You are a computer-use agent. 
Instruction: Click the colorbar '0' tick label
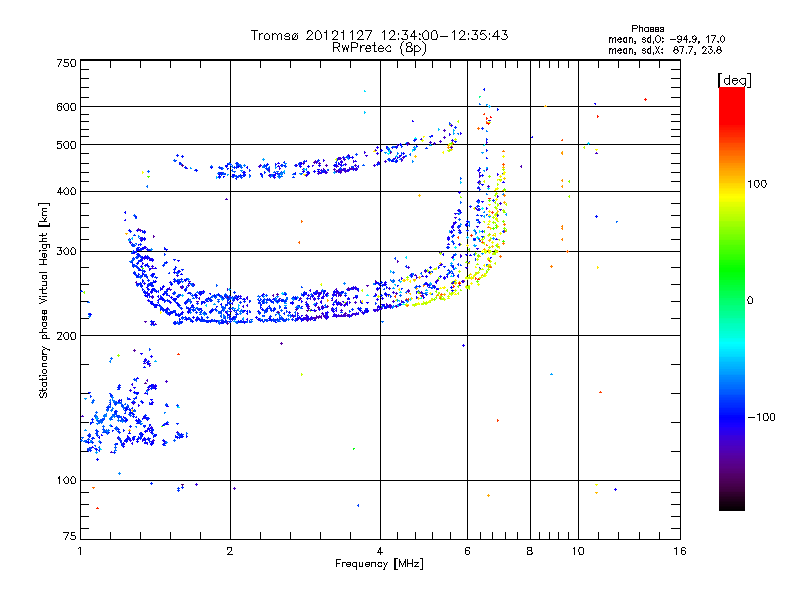click(750, 301)
